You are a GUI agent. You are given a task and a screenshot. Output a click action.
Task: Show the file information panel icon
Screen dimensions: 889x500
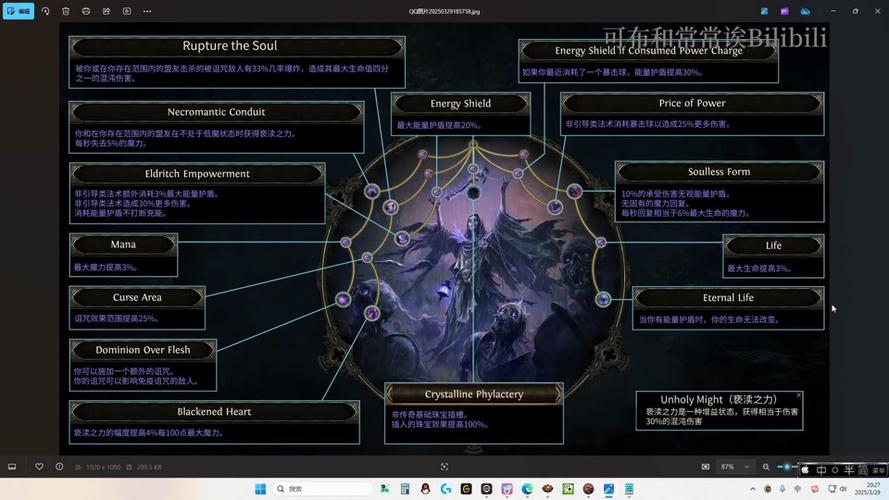59,466
